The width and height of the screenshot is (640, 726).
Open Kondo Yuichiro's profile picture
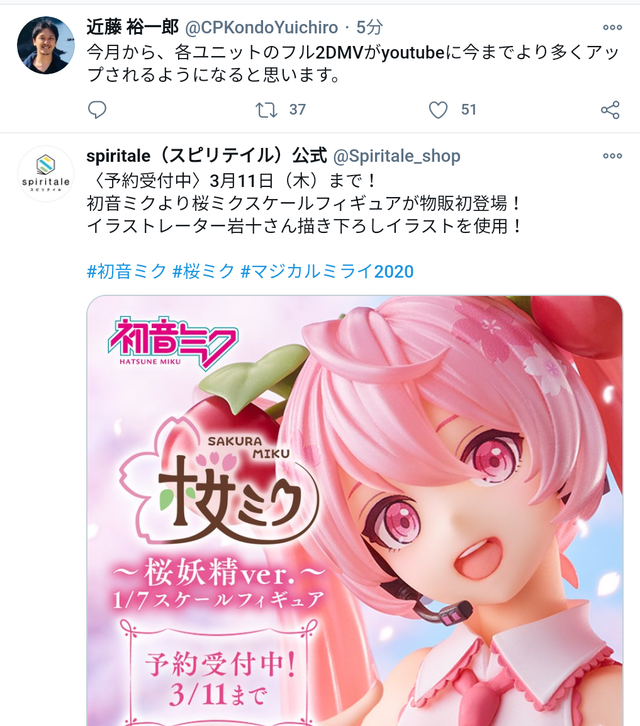tap(45, 45)
